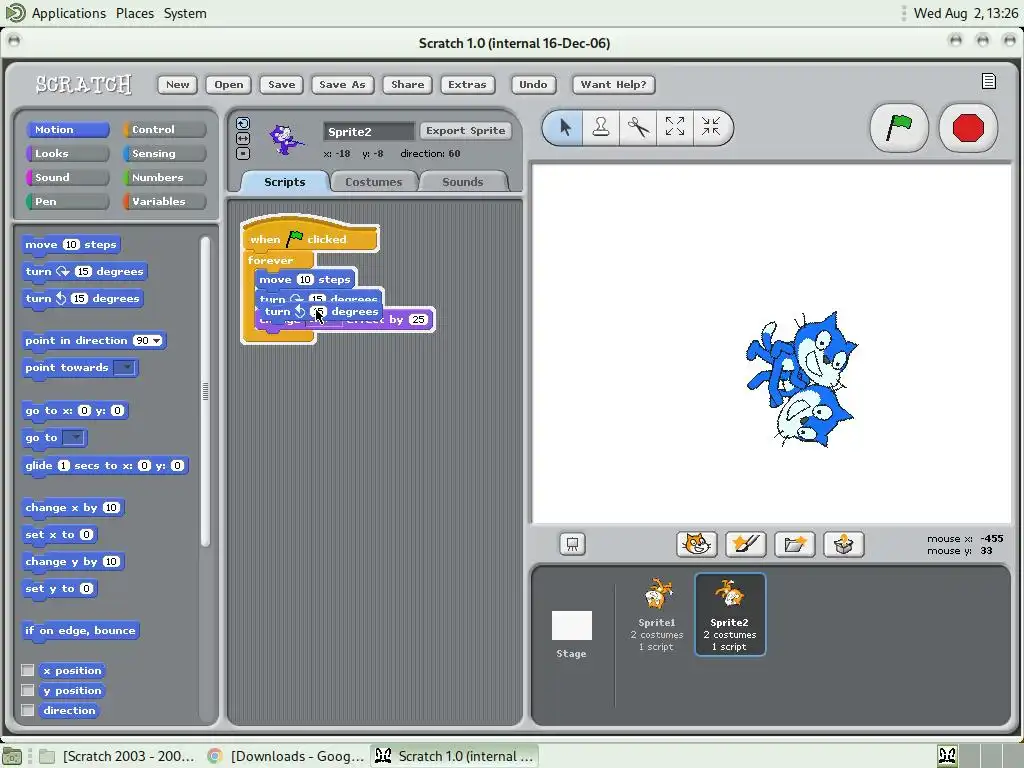1024x768 pixels.
Task: Open point in direction 90 dropdown
Action: tap(157, 341)
